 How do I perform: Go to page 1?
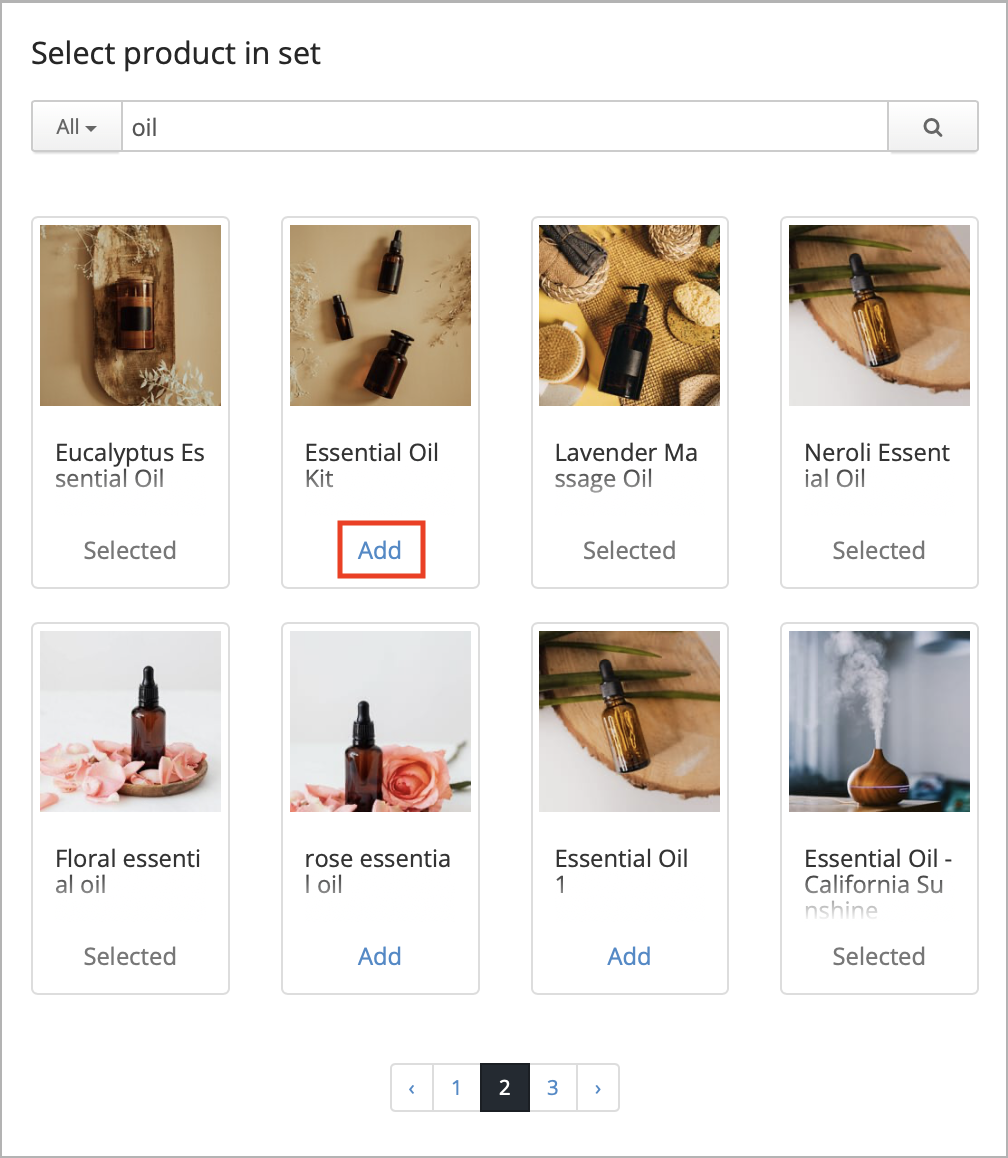coord(456,1087)
